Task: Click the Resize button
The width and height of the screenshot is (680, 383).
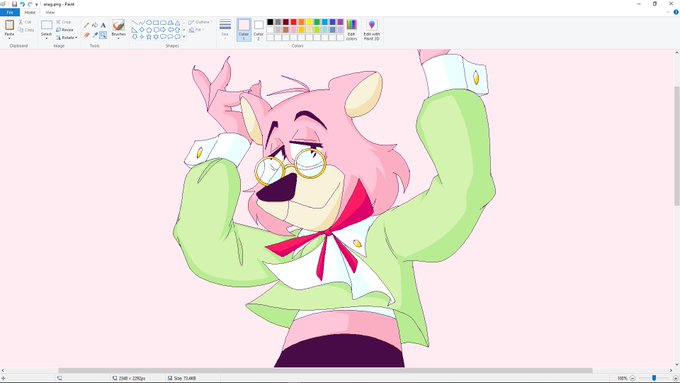Action: point(65,30)
